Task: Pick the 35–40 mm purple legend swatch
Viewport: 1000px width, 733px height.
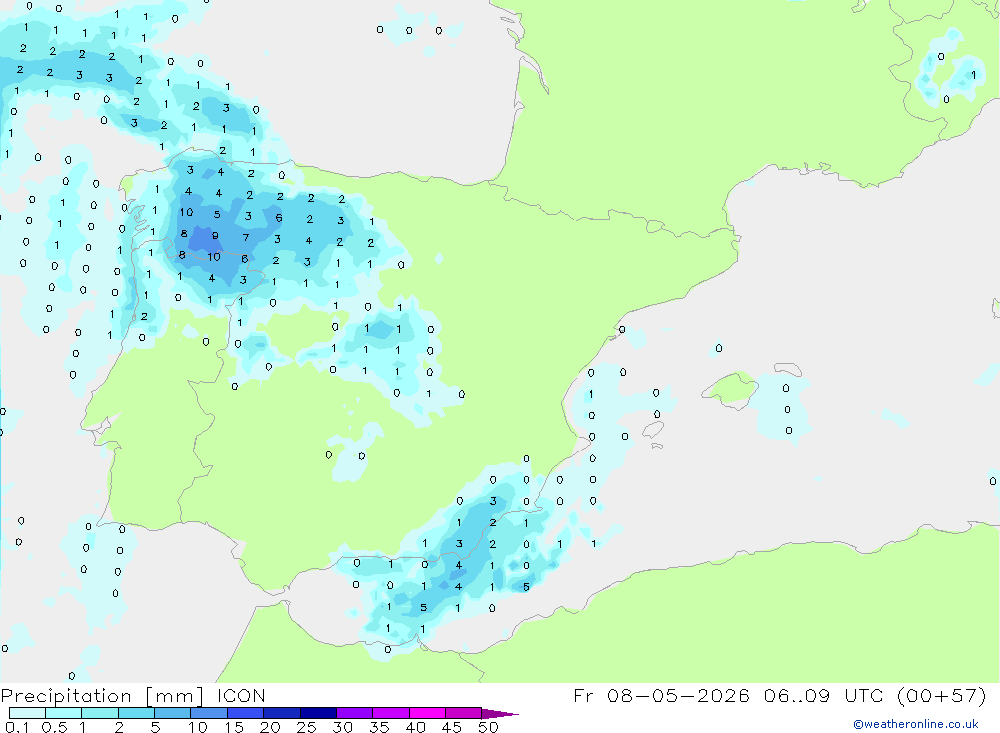Action: coord(390,713)
